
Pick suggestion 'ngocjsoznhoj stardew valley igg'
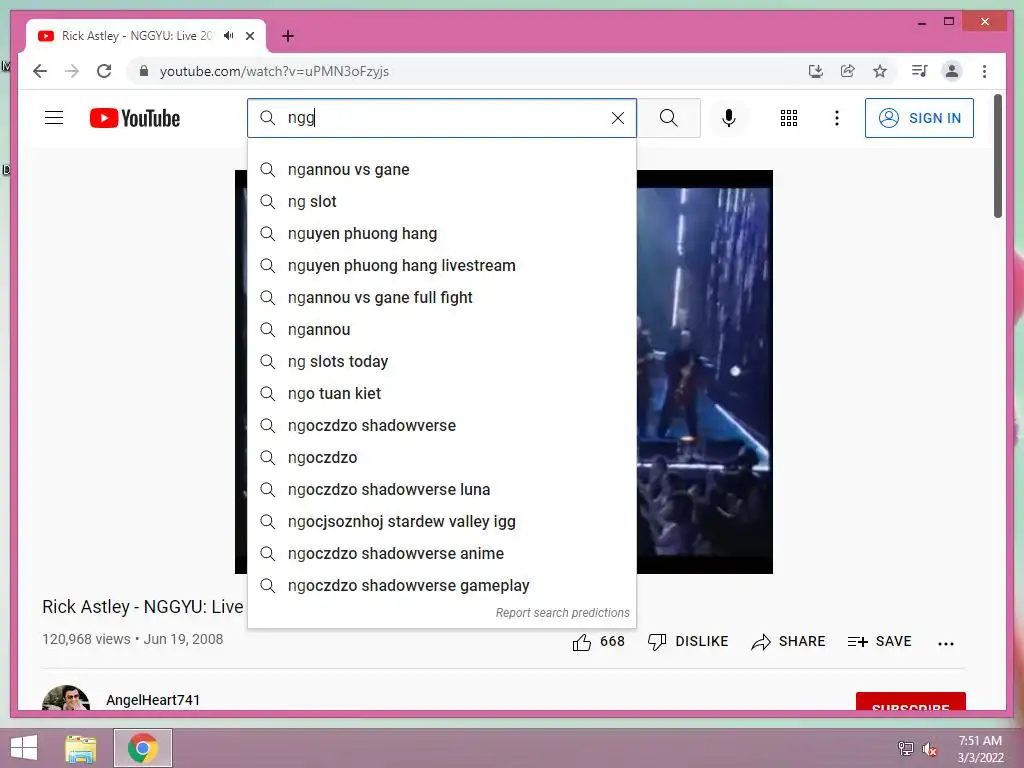point(442,522)
